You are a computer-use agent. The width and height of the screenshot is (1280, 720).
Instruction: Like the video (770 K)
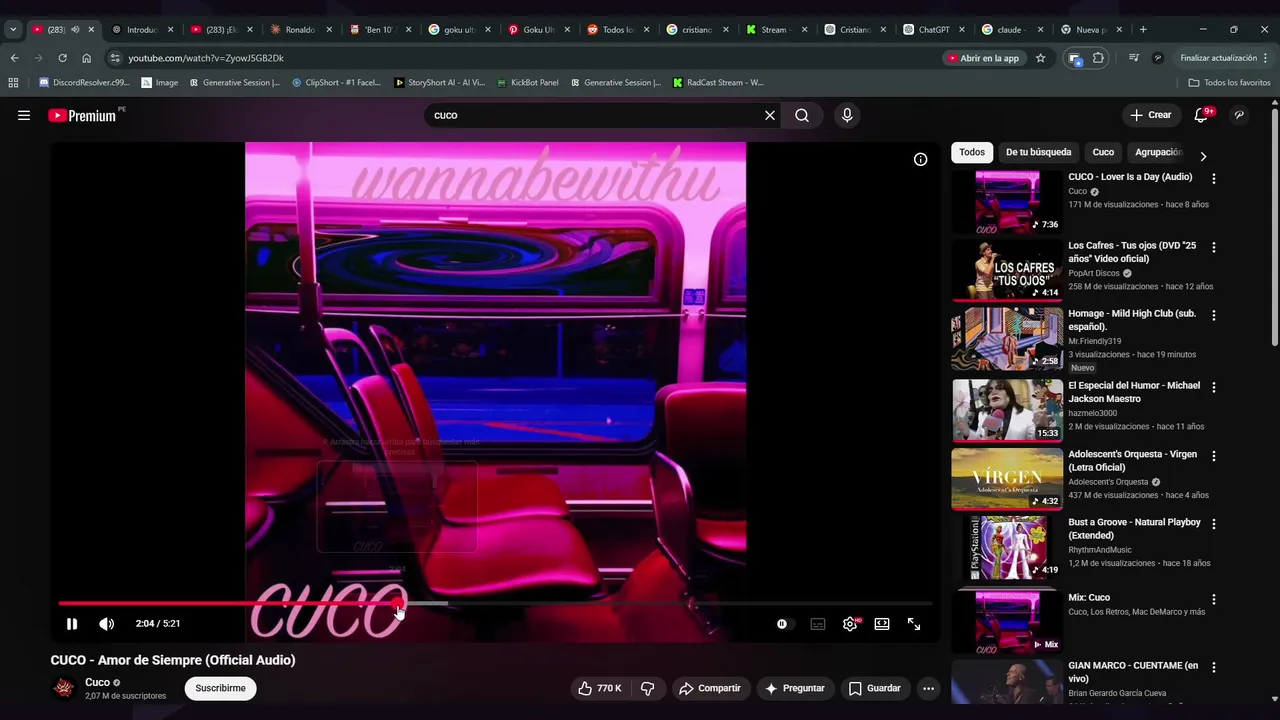point(600,688)
